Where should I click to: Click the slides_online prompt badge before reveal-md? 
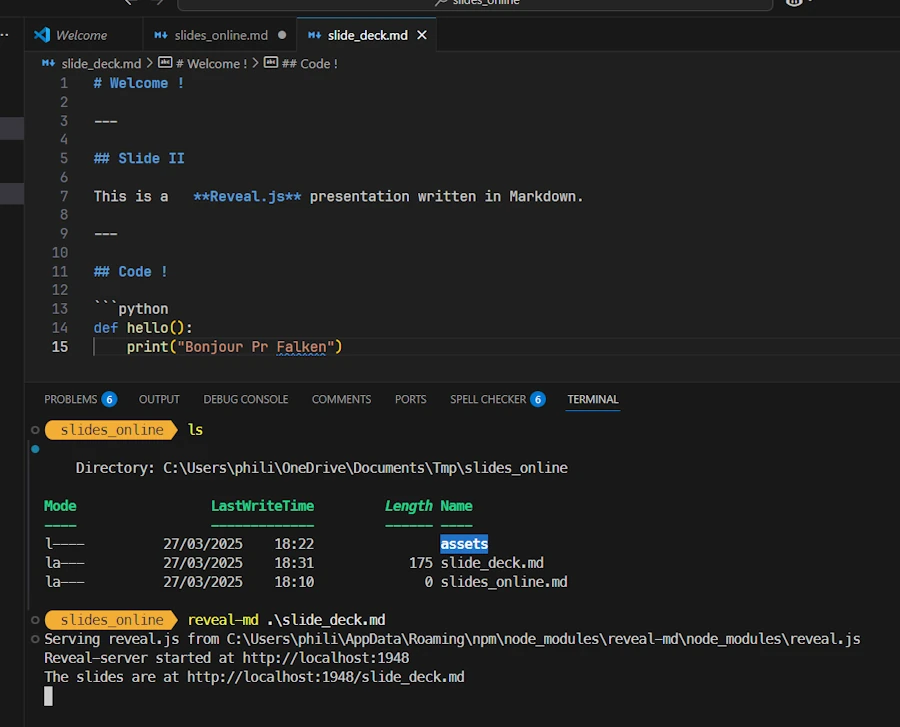(111, 620)
